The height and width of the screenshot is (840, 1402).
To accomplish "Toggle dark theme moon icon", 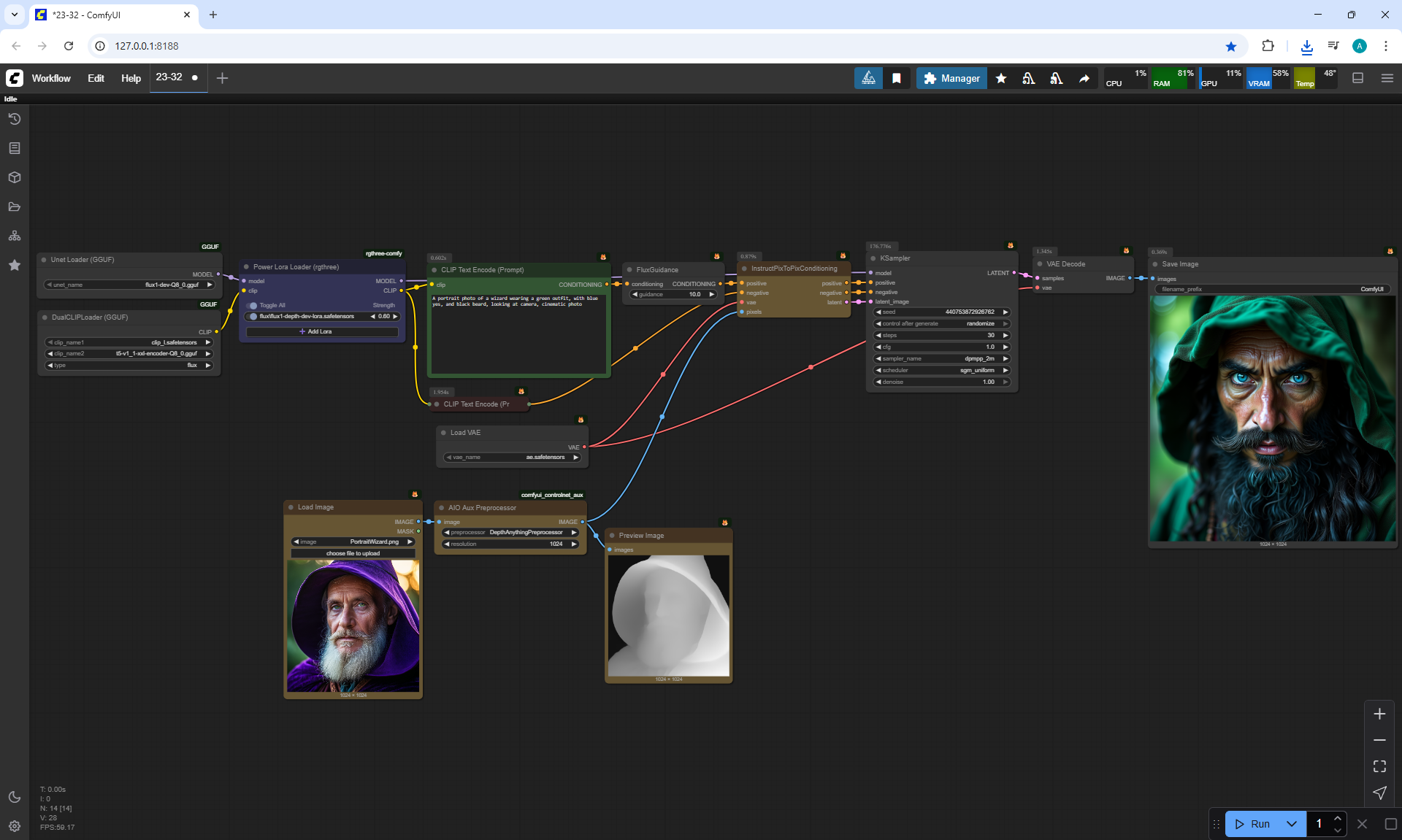I will coord(15,797).
